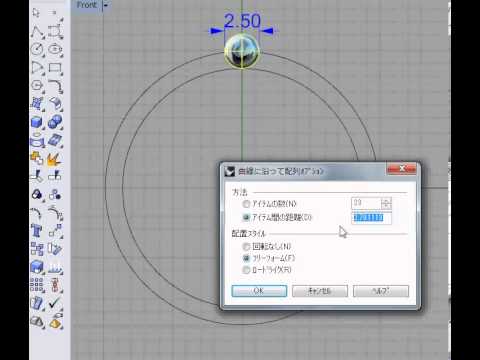Click the item count spinner arrows

pyautogui.click(x=386, y=203)
